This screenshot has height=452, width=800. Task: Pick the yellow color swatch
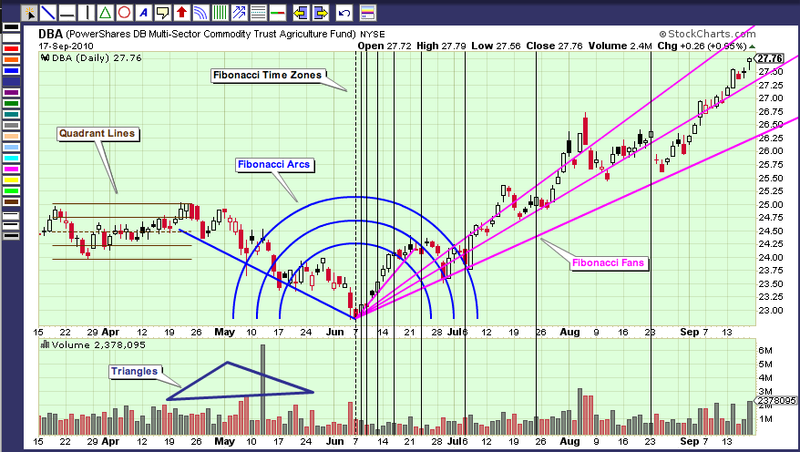click(x=11, y=180)
